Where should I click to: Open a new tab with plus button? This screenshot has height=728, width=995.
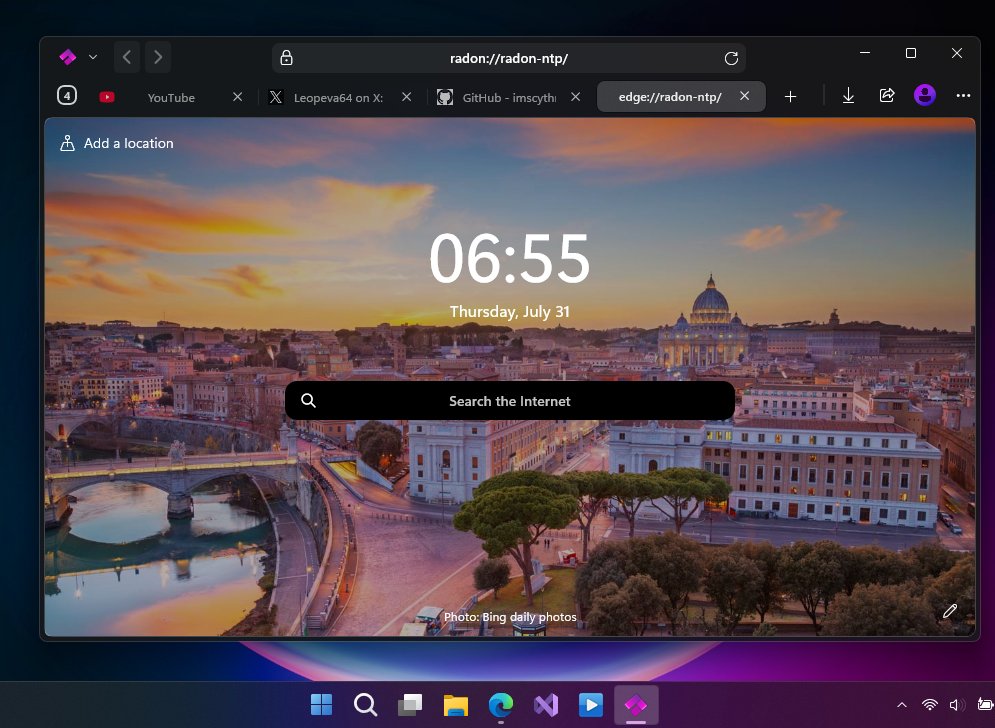click(x=790, y=96)
